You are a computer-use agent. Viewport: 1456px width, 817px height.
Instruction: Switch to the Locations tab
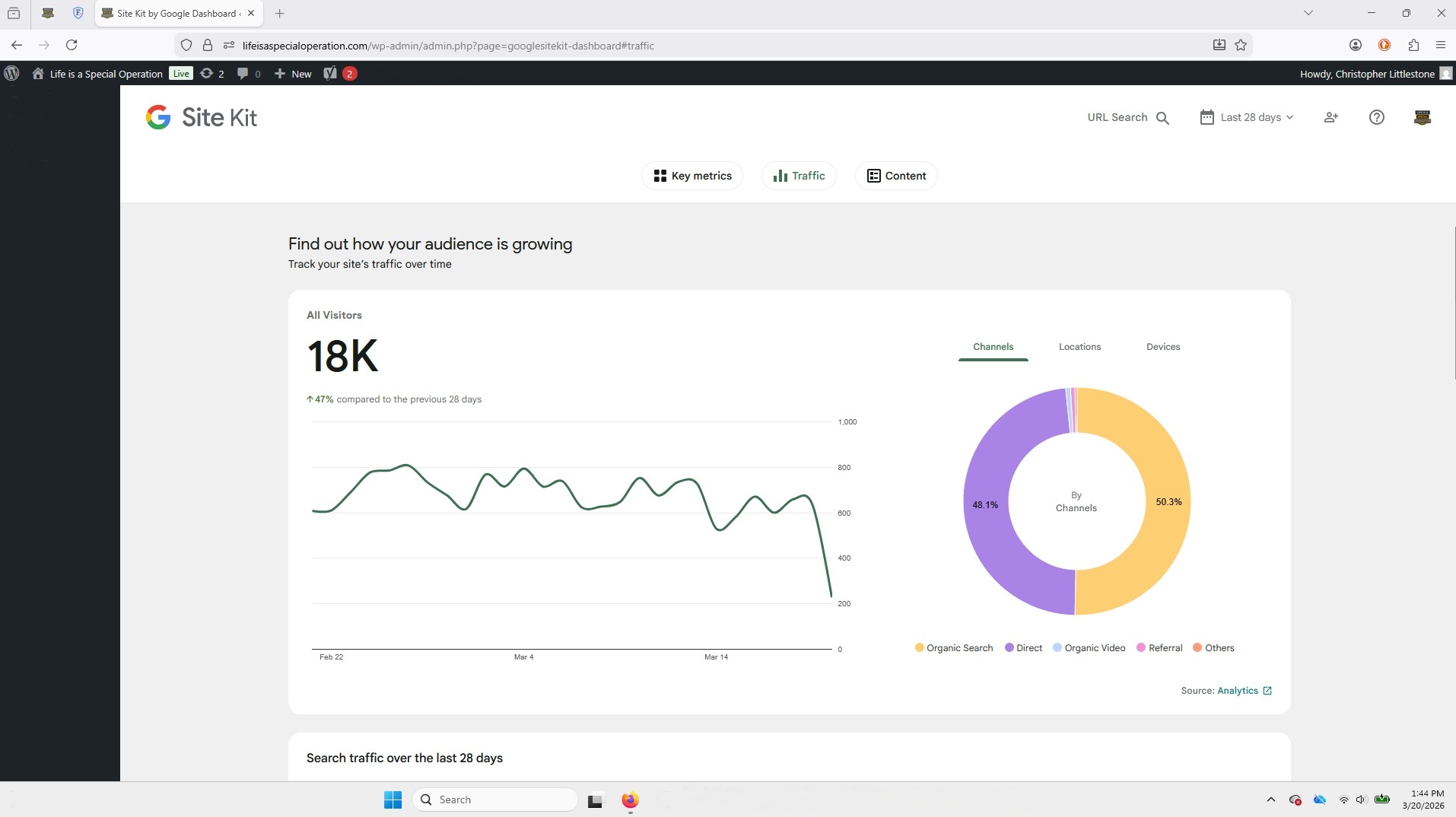[1079, 347]
